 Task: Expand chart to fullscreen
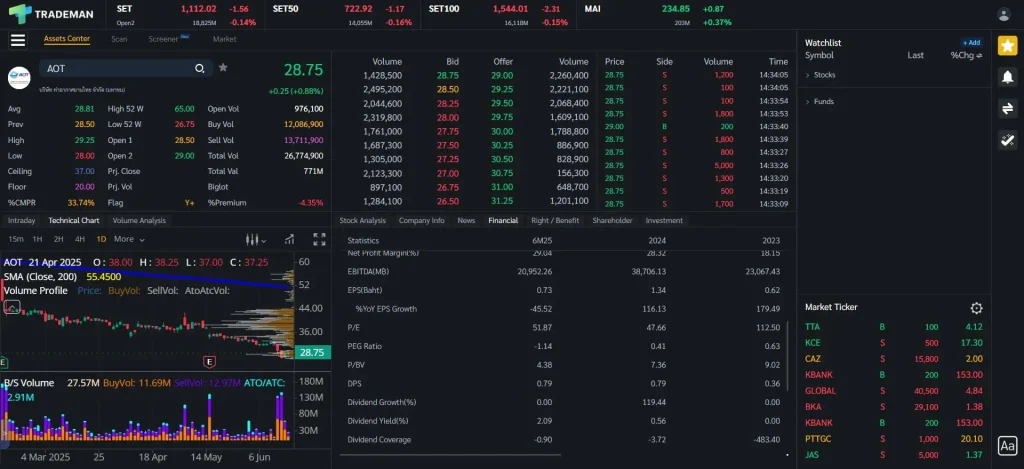[x=319, y=239]
